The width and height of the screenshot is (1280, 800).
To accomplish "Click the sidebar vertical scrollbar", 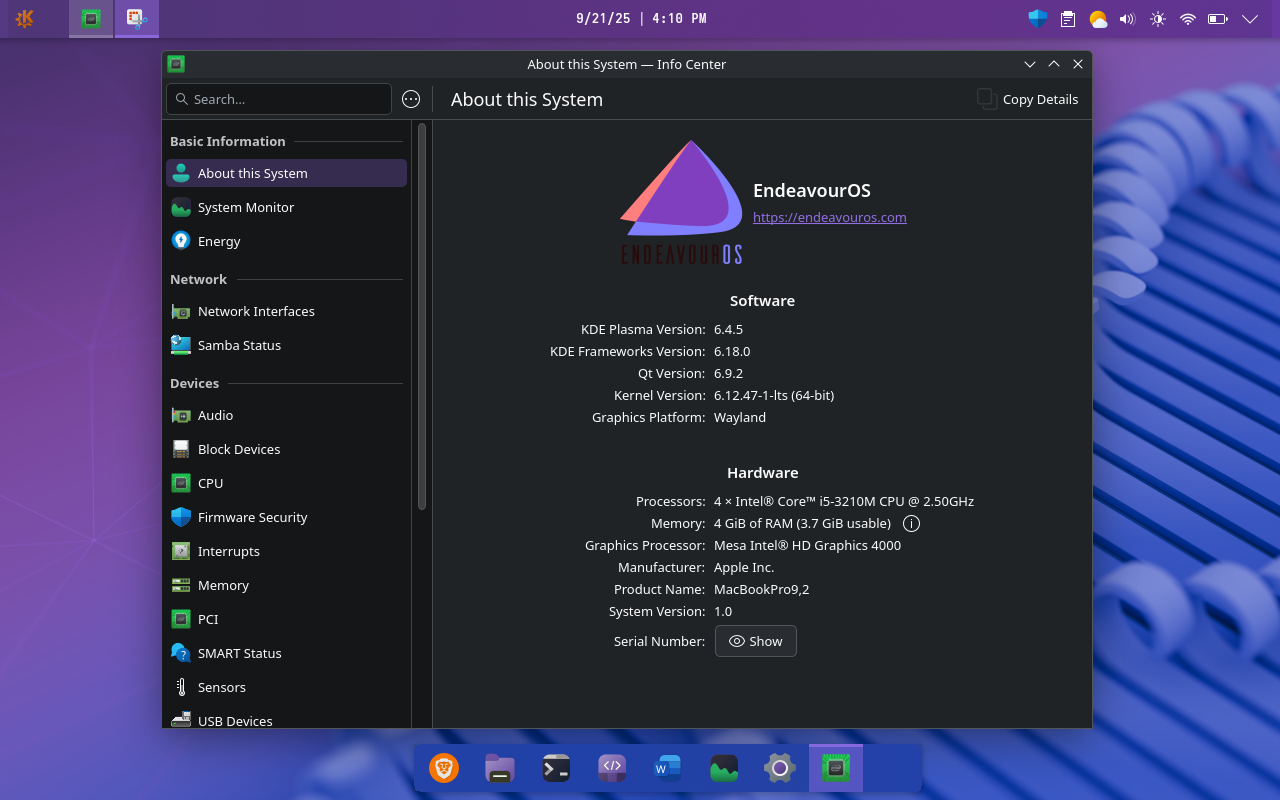I will (422, 316).
